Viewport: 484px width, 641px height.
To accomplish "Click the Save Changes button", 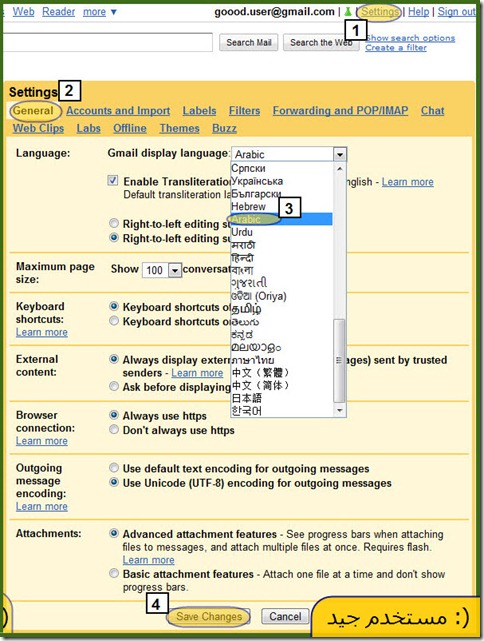I will (209, 616).
